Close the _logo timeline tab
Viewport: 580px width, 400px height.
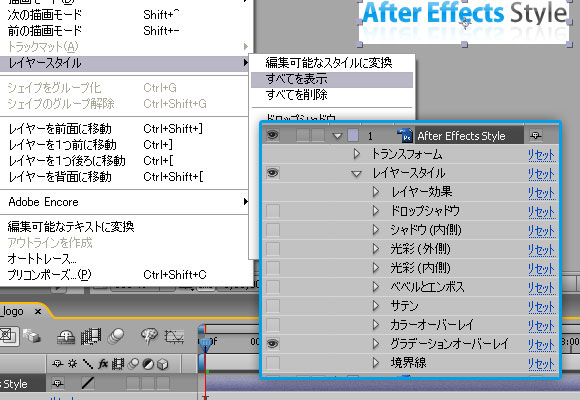[x=38, y=312]
